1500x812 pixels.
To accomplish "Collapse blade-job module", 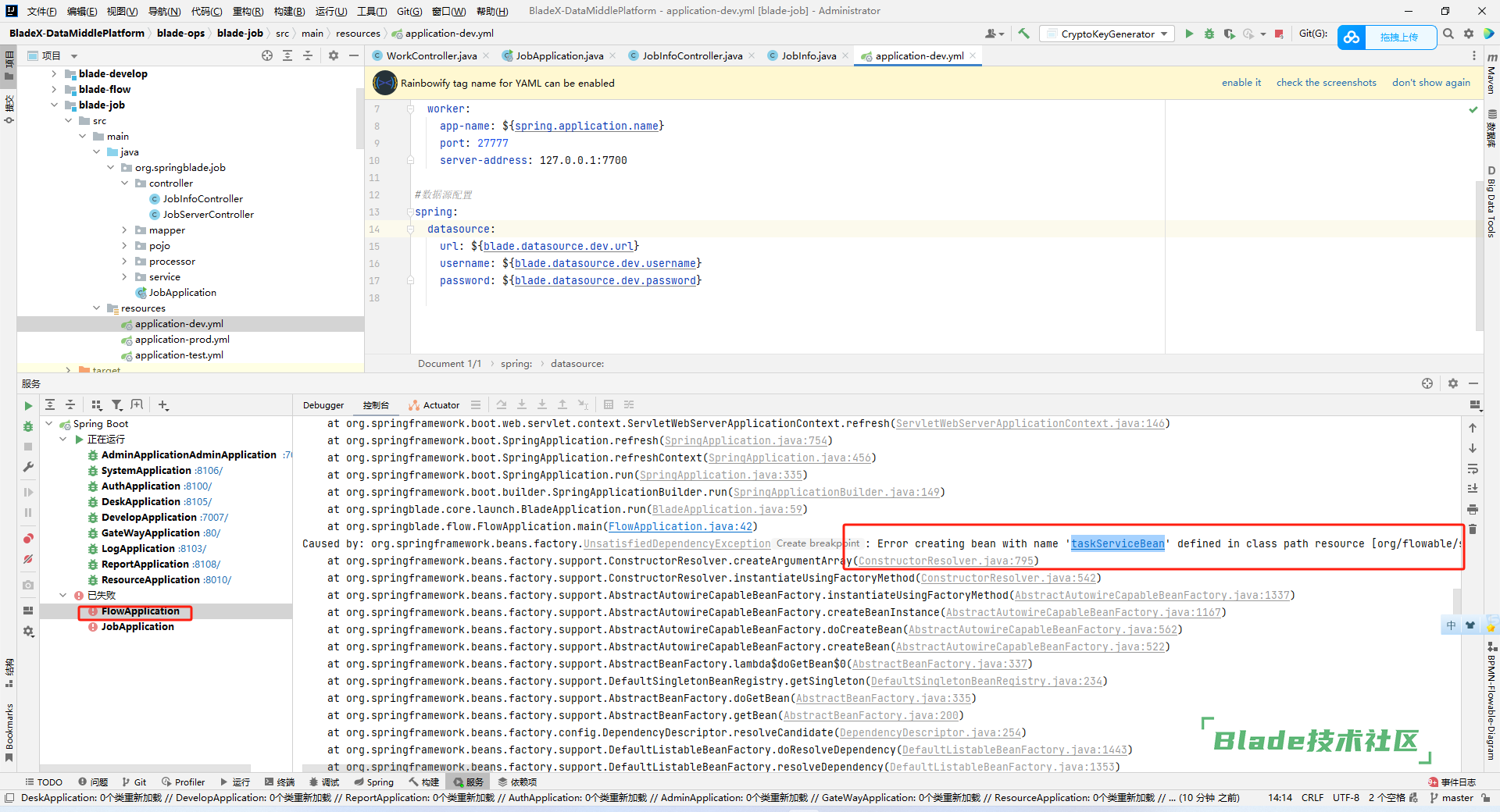I will tap(54, 105).
